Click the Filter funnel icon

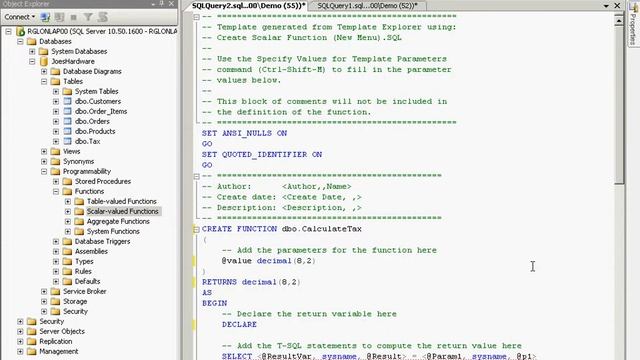pos(88,17)
